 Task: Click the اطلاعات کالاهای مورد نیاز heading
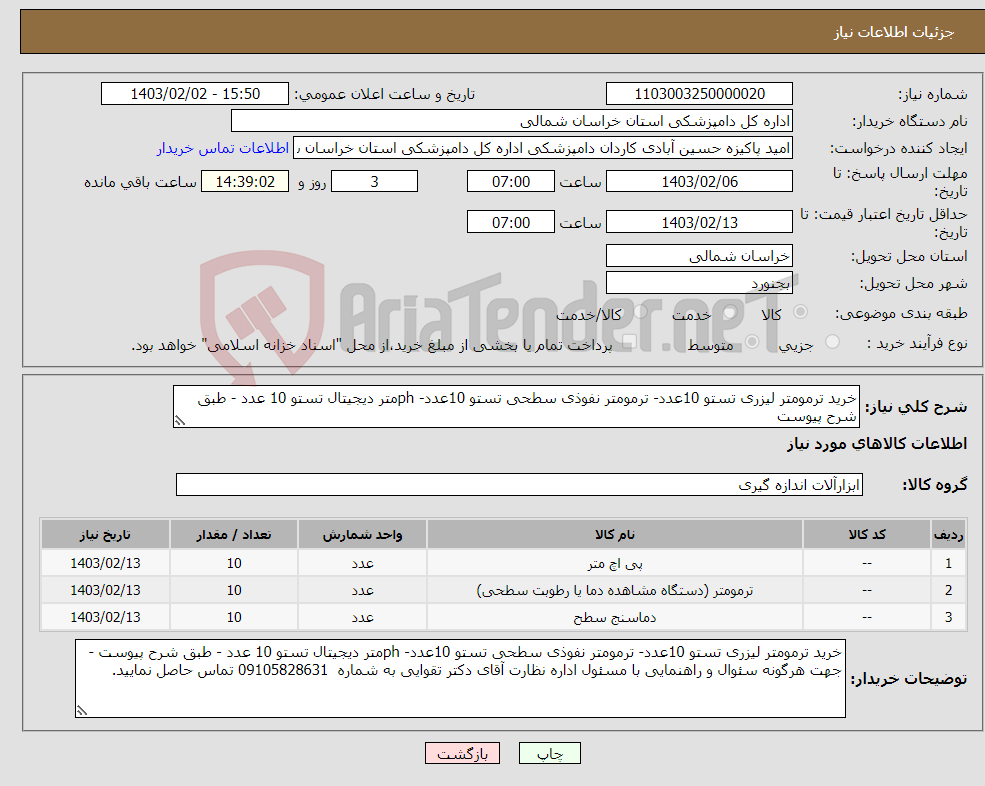pyautogui.click(x=877, y=444)
